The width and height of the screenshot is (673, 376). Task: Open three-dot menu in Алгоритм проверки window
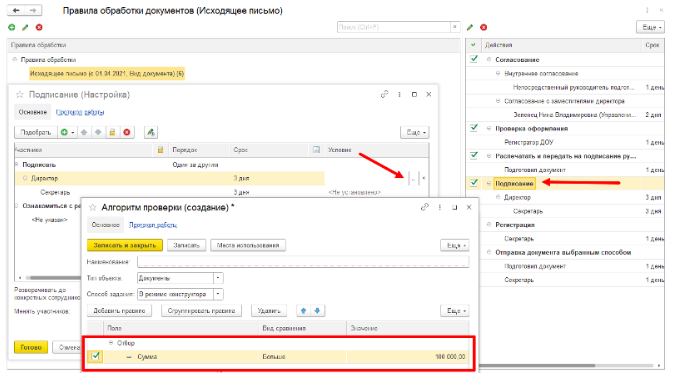[440, 207]
